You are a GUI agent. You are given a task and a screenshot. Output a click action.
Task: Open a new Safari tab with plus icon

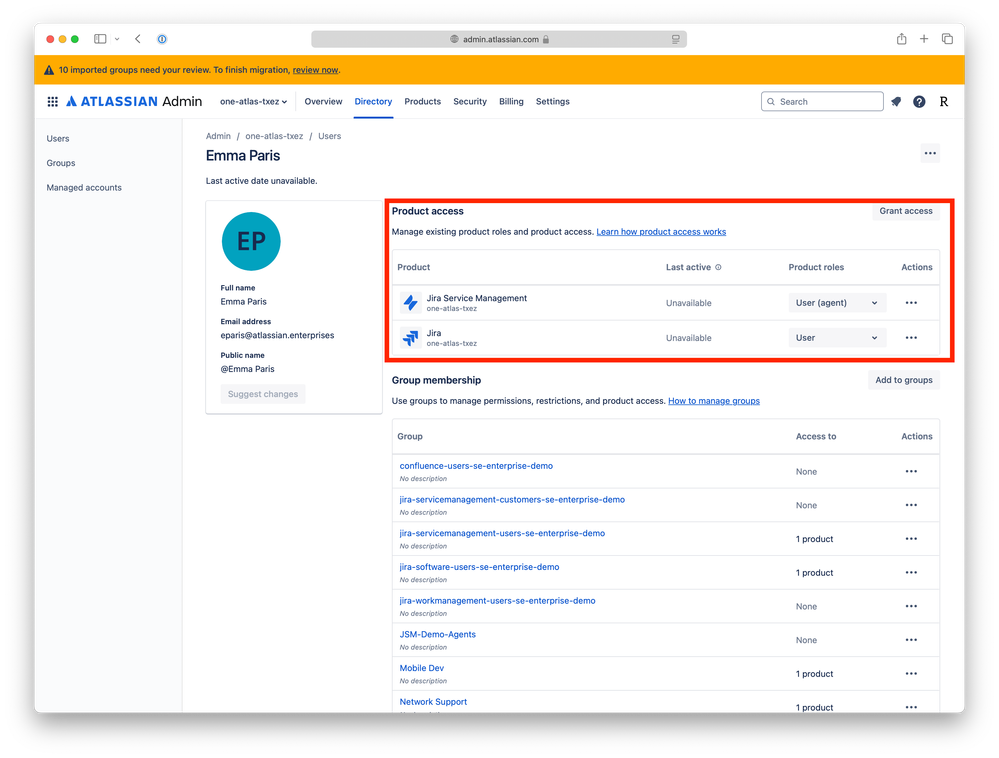(x=924, y=39)
